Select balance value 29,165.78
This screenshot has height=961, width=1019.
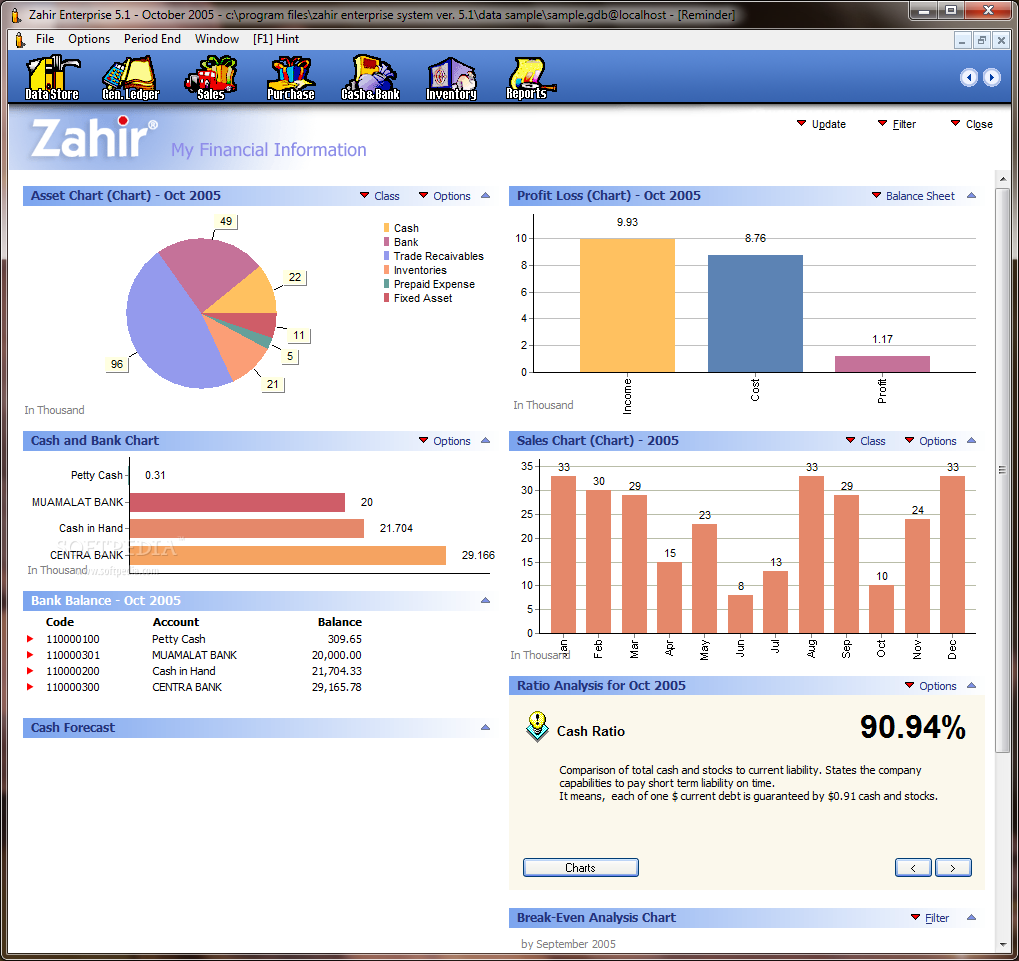337,687
